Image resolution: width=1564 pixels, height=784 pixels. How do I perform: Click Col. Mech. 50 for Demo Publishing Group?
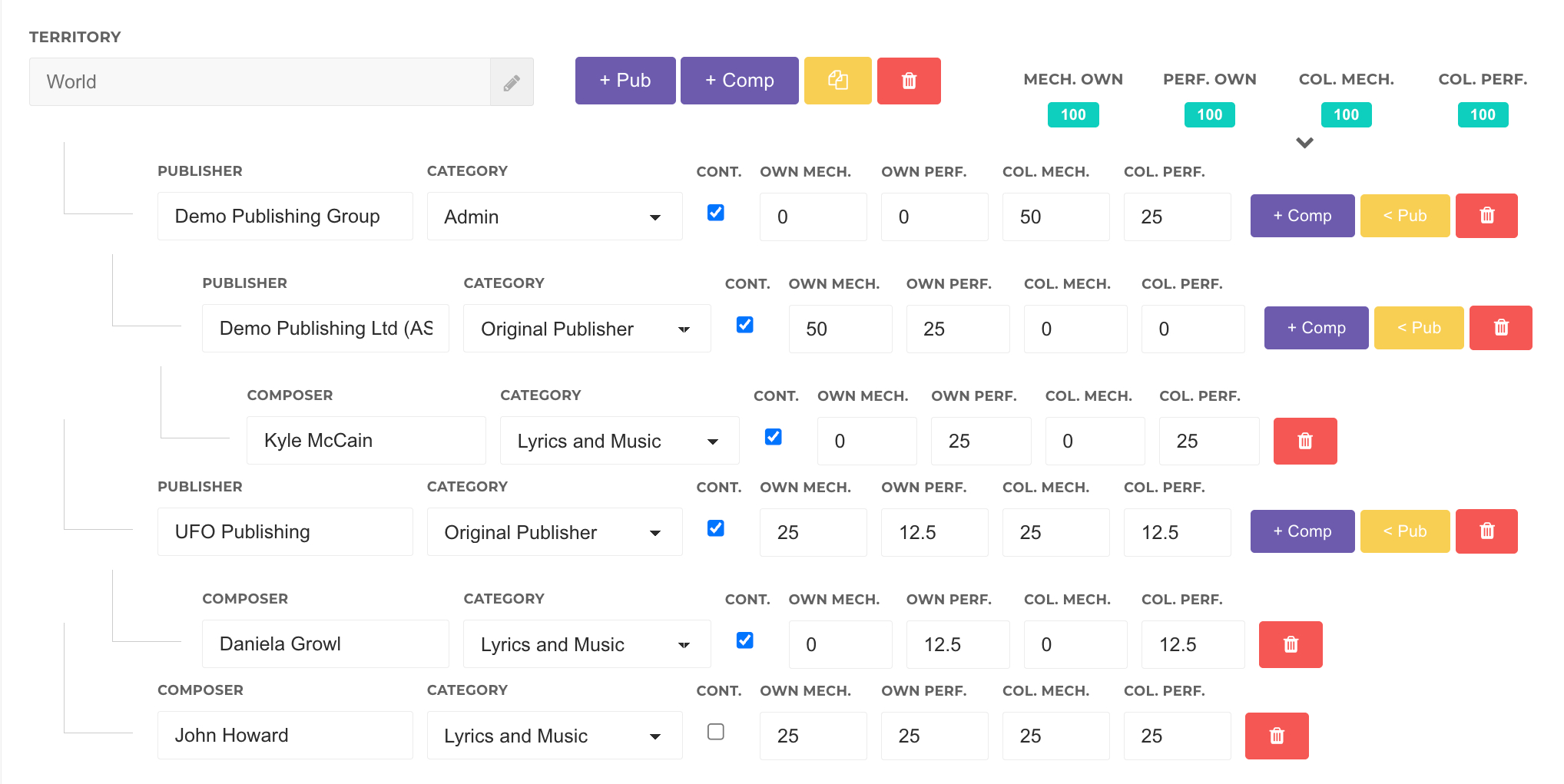1055,217
